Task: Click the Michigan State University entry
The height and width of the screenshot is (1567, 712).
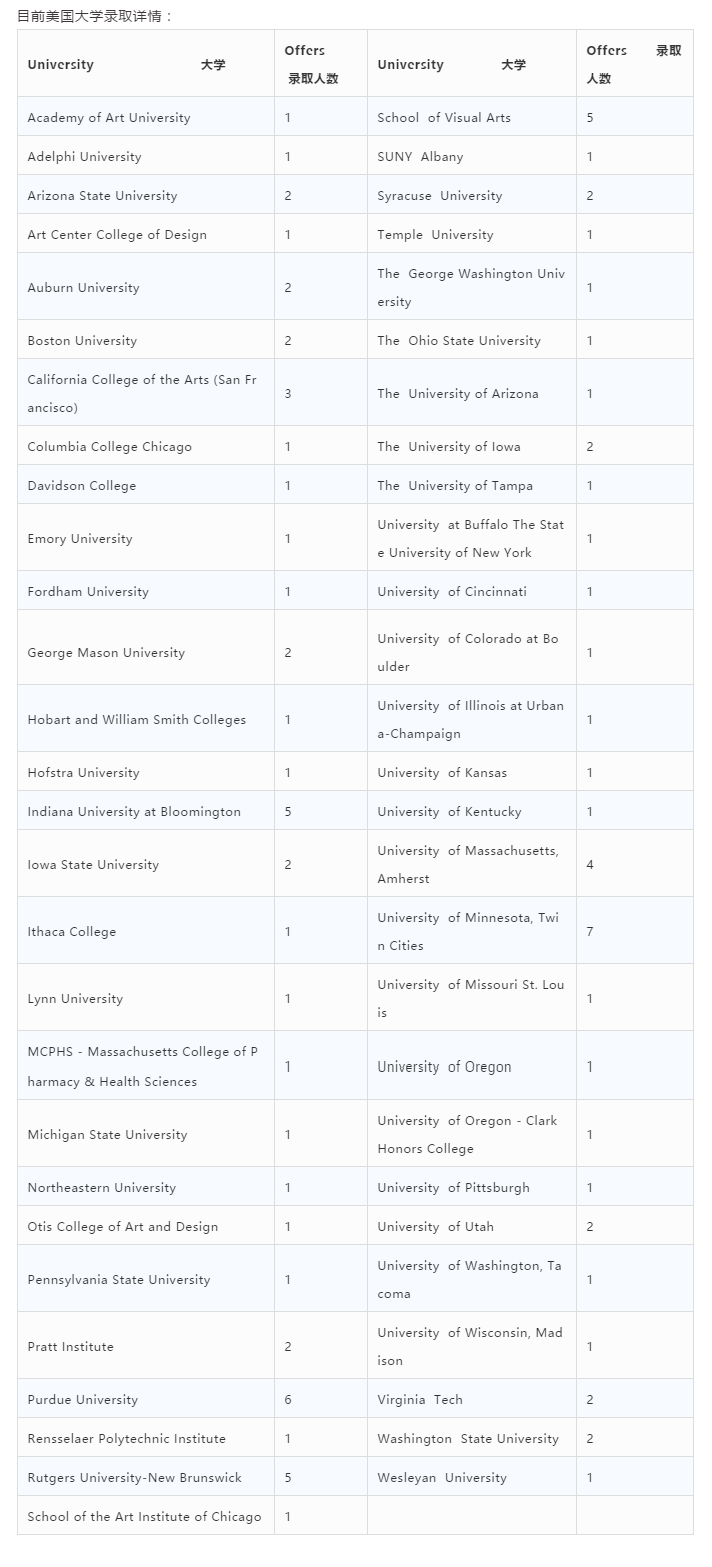Action: (x=146, y=1134)
